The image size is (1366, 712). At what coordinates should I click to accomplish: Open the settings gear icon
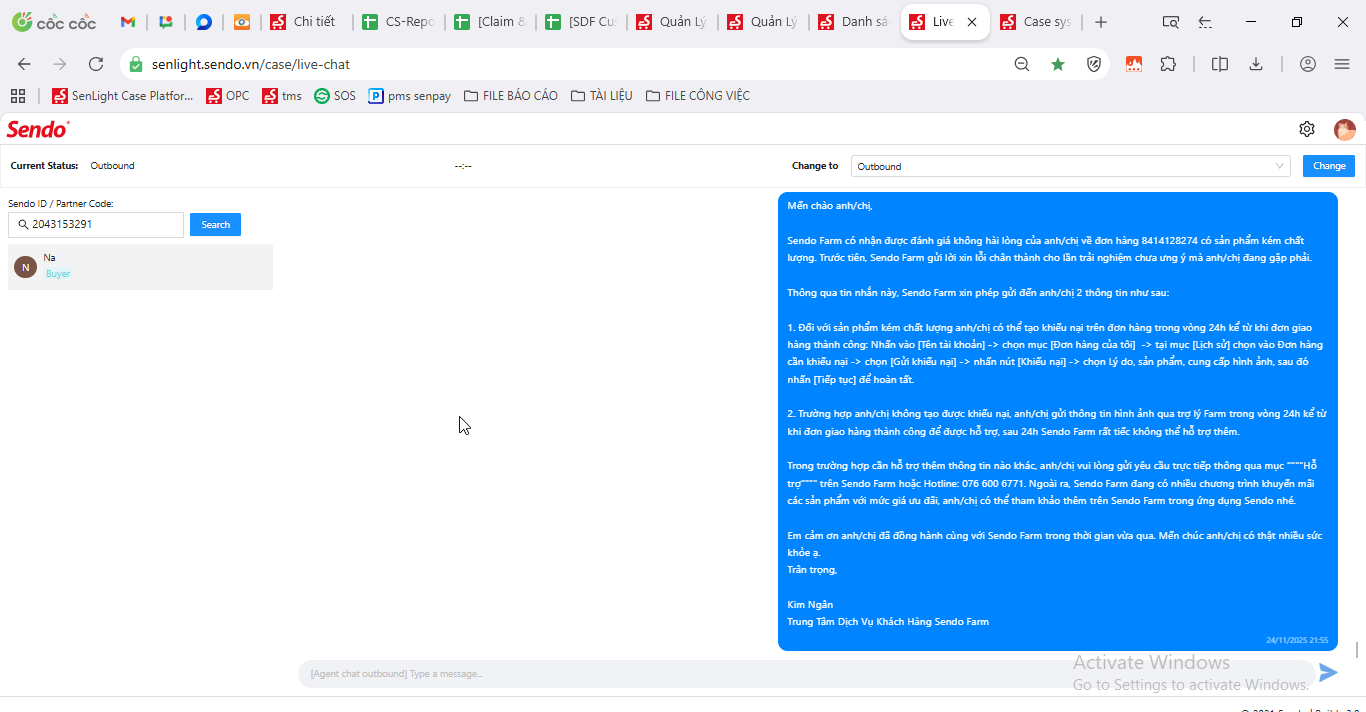[1307, 129]
